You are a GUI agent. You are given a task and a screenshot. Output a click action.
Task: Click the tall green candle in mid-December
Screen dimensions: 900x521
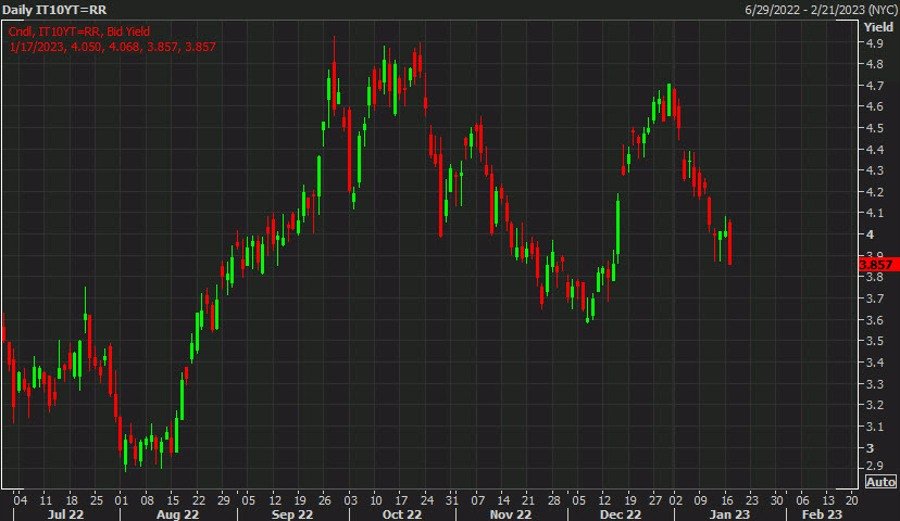pos(618,230)
